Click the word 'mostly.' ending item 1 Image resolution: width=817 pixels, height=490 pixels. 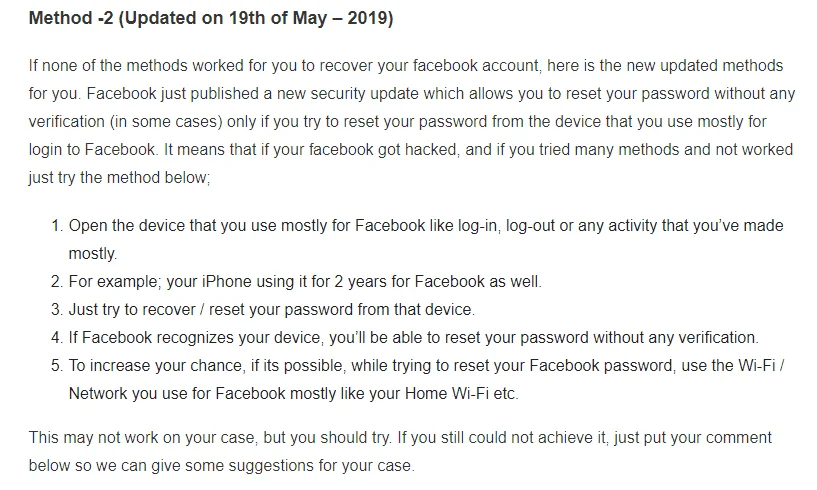click(x=93, y=254)
